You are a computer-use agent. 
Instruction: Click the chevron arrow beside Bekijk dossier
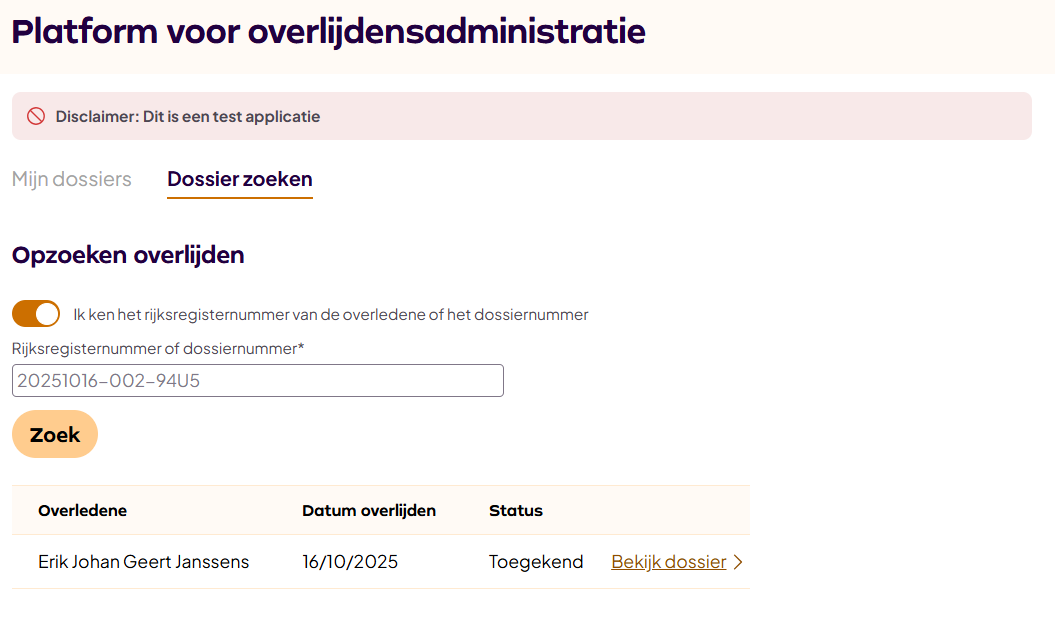[x=738, y=562]
